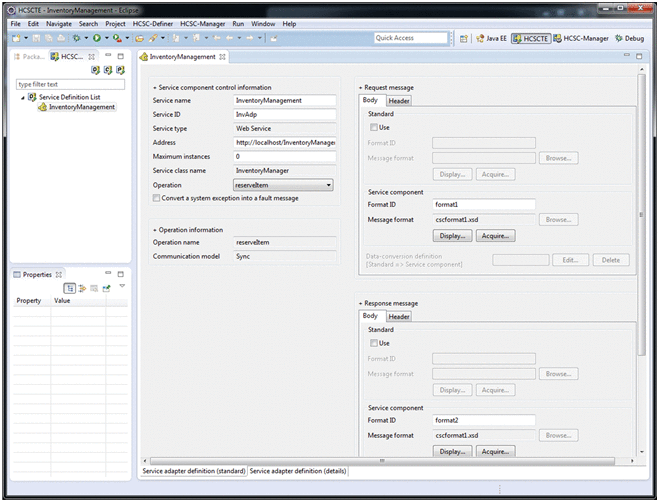Check Use under Request message Standard
660x503 pixels.
coord(374,128)
